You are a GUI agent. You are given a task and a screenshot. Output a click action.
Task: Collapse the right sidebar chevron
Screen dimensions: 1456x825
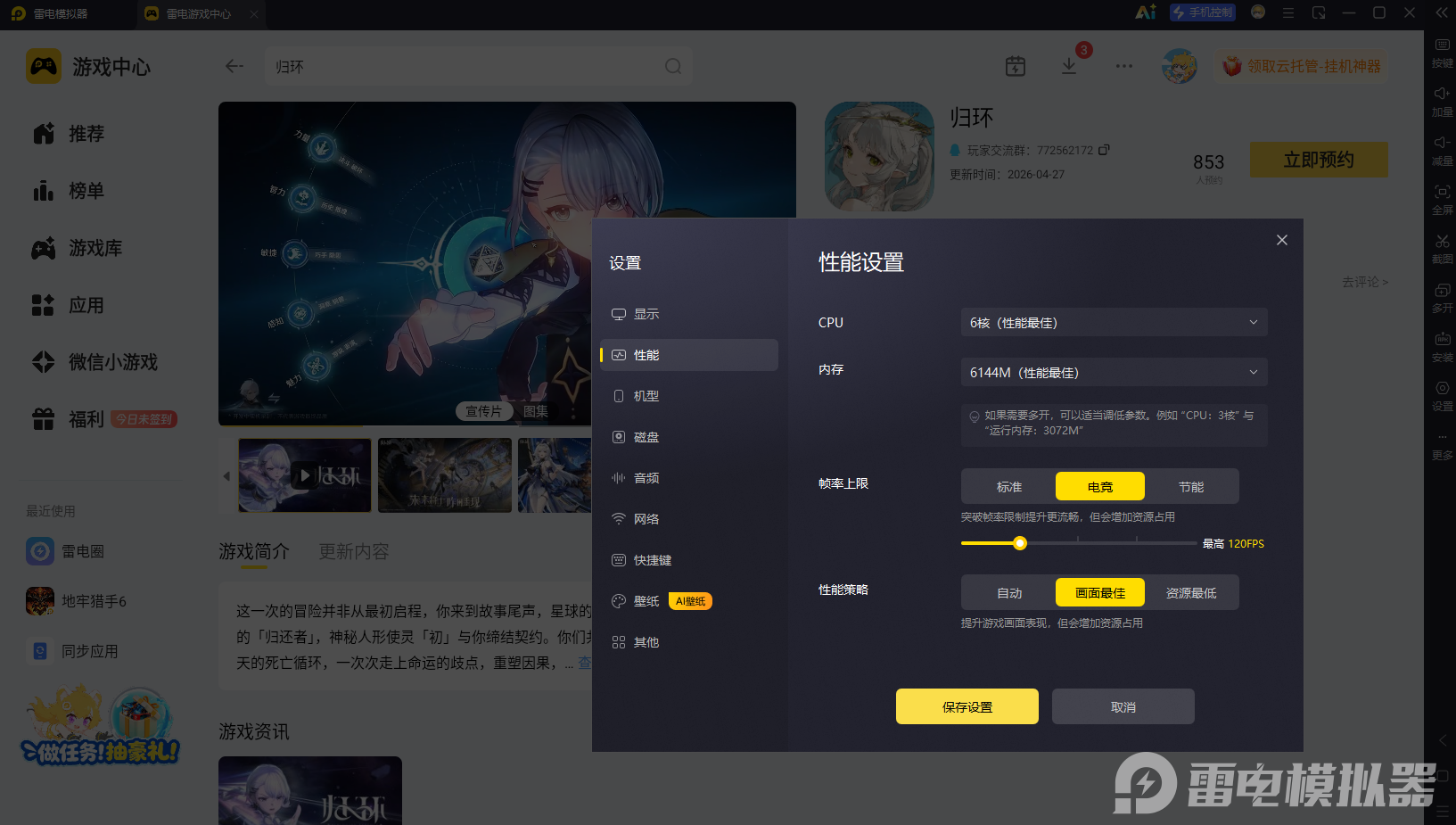click(x=1442, y=741)
